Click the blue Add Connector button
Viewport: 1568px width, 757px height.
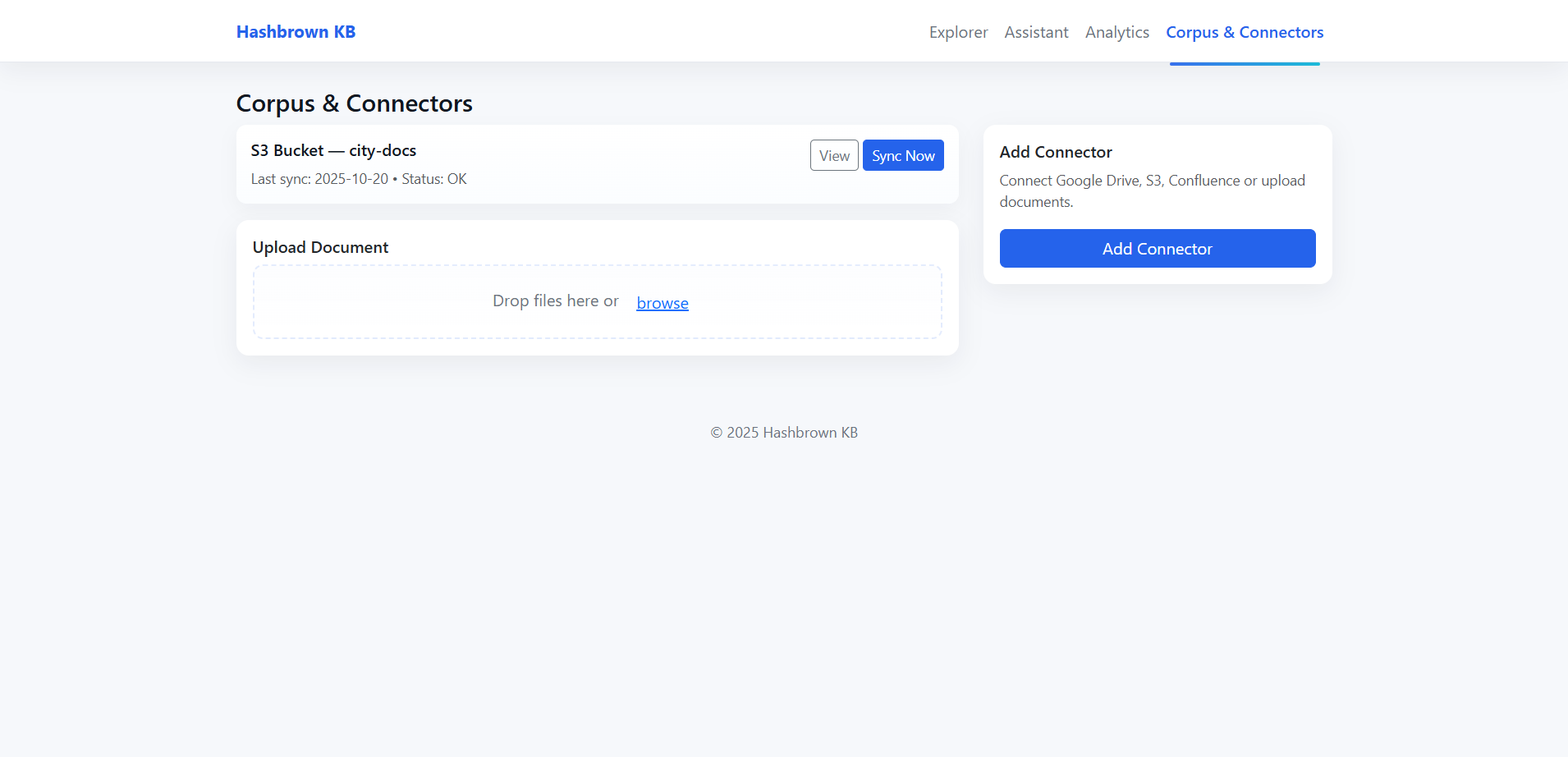(x=1157, y=248)
